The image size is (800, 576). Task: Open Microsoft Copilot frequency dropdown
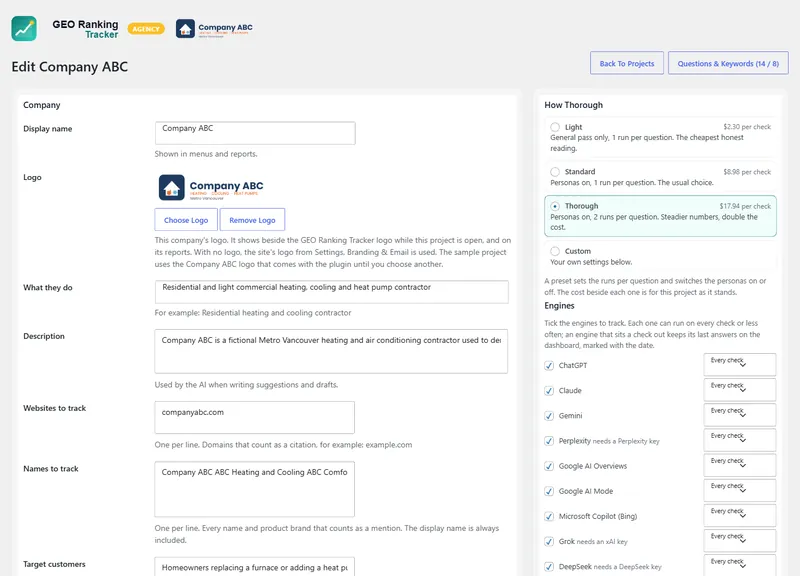pyautogui.click(x=740, y=515)
